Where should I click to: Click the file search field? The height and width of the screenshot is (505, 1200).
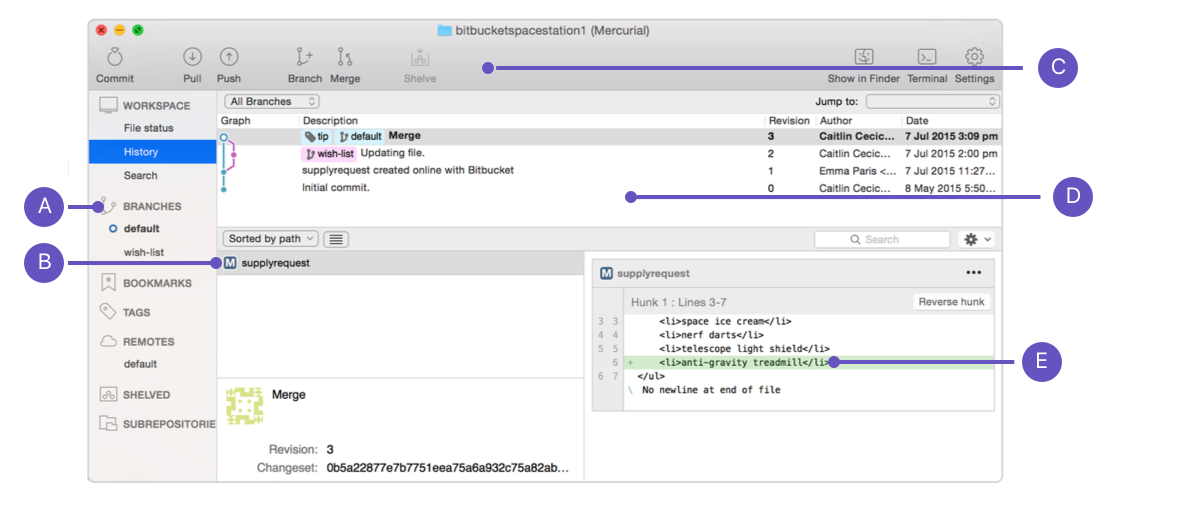tap(882, 239)
